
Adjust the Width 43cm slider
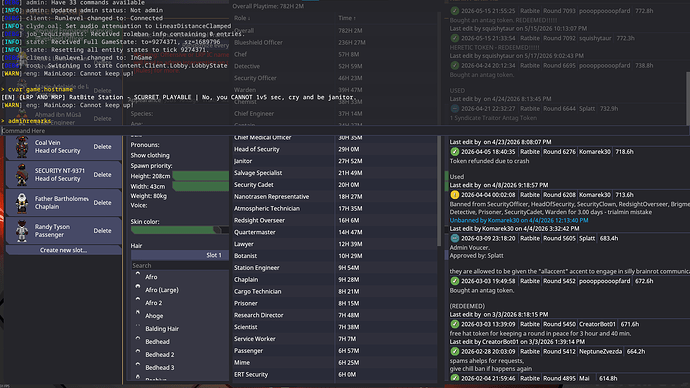(201, 187)
